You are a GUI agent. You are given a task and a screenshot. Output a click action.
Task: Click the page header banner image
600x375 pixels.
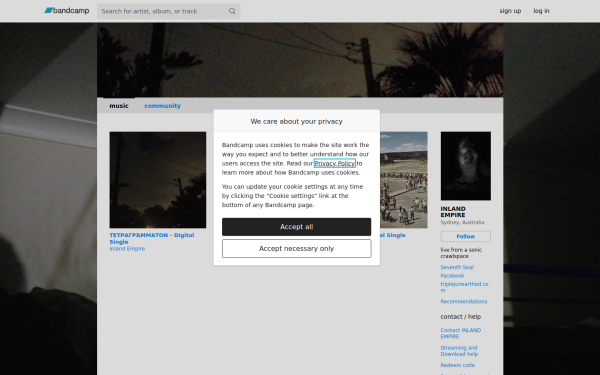tap(300, 60)
